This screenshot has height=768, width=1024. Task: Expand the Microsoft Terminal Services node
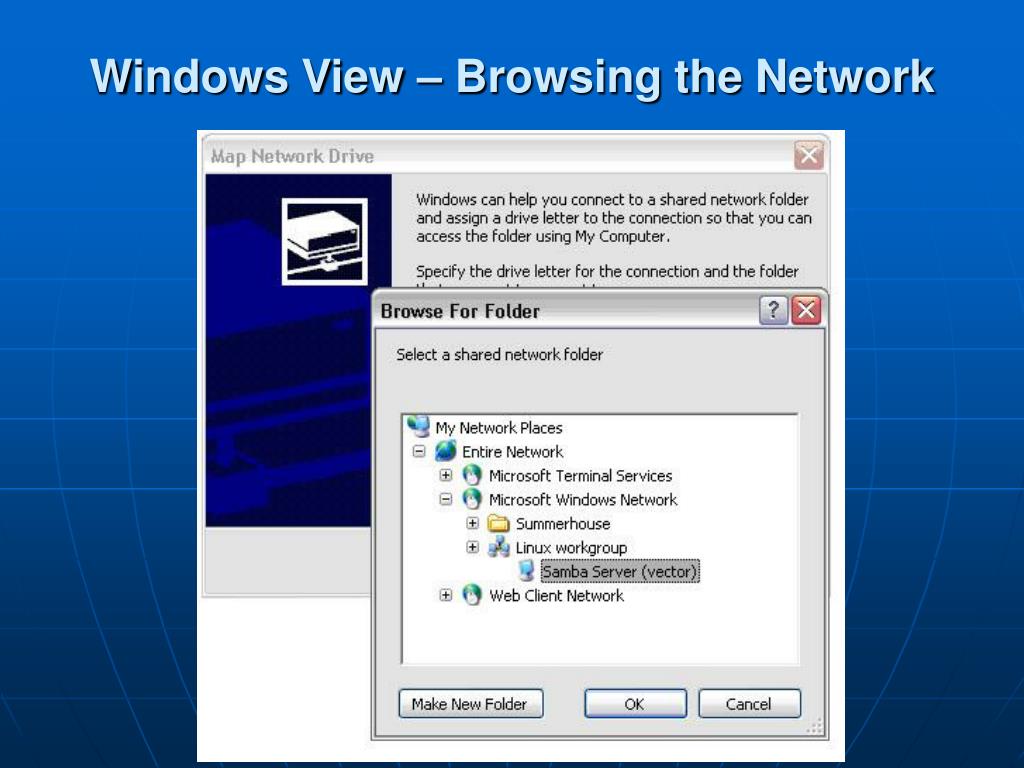click(445, 475)
